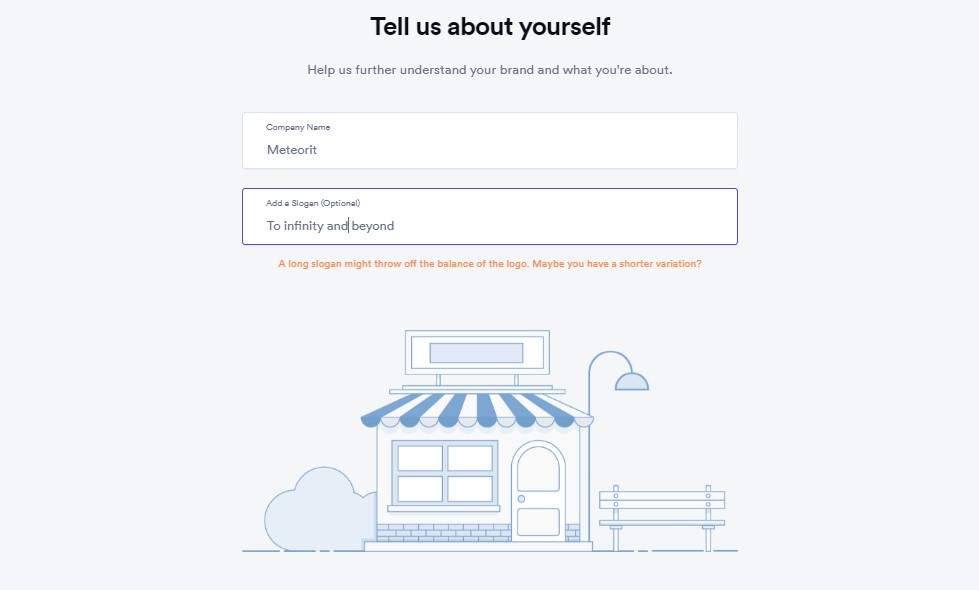Image resolution: width=979 pixels, height=590 pixels.
Task: Click the park bench illustration
Action: click(x=661, y=508)
